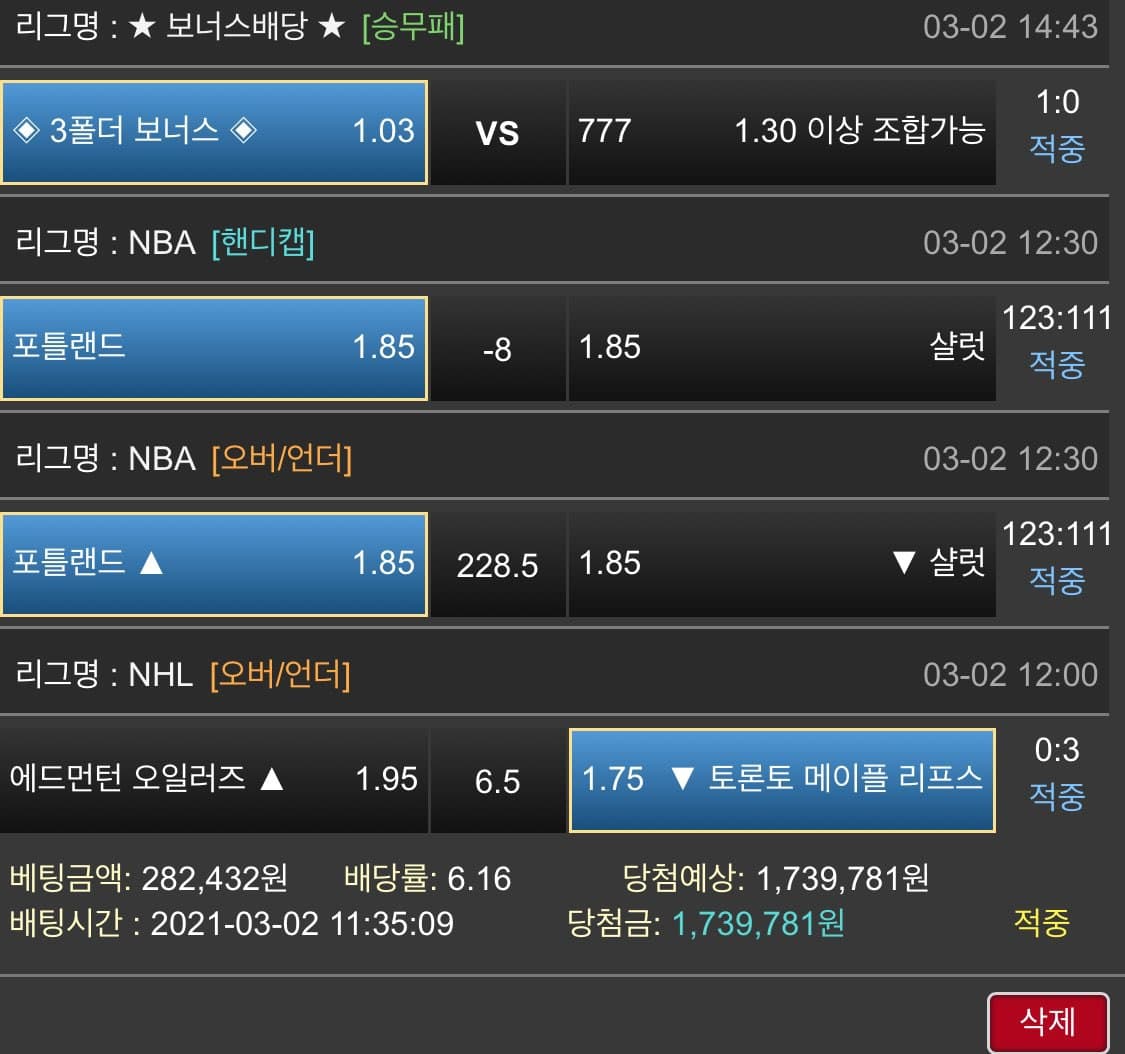The height and width of the screenshot is (1054, 1125).
Task: Click up arrow next to 에드먼턴 오일러즈
Action: pos(272,778)
